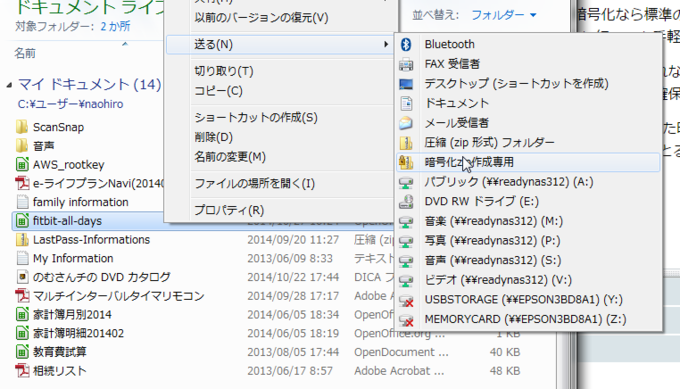Collapse the マイ ドキュメント (14) group
The height and width of the screenshot is (389, 680).
click(x=9, y=85)
